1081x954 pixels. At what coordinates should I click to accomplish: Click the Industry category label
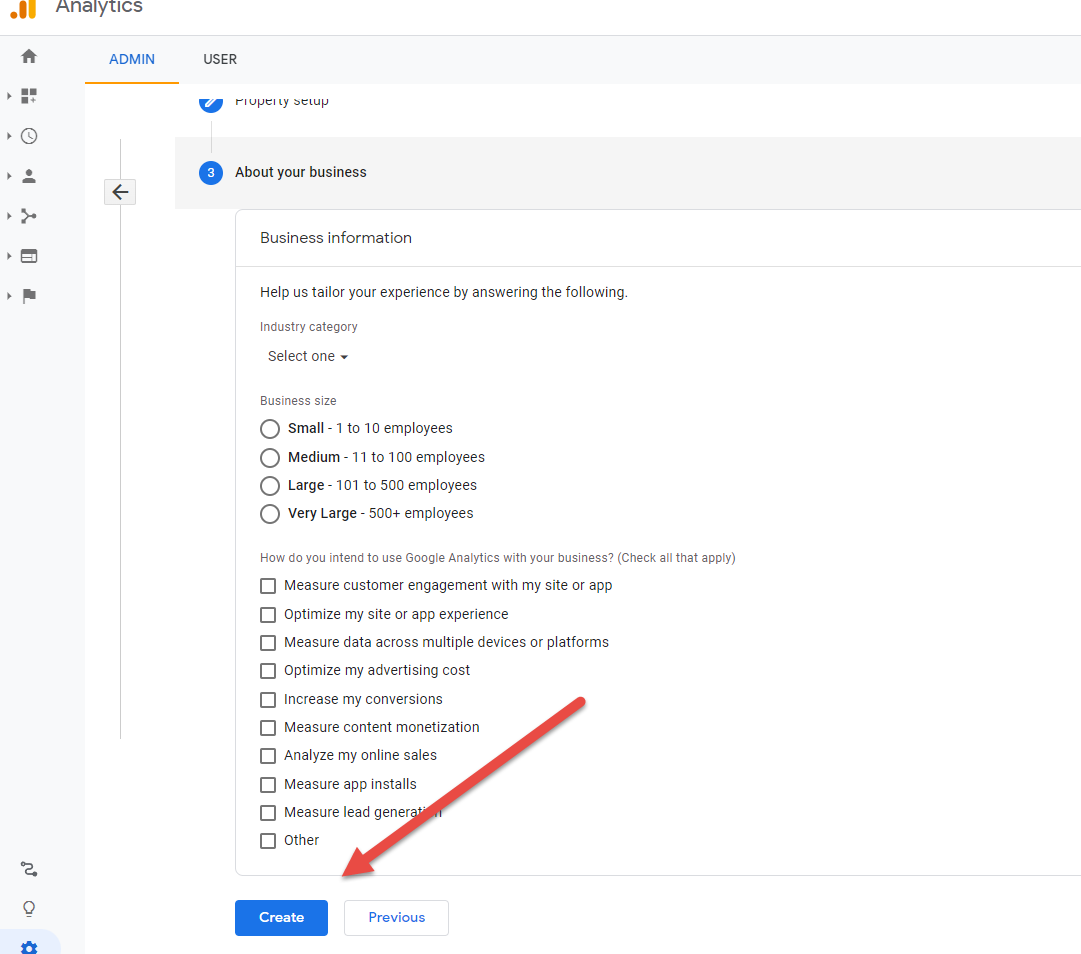[x=309, y=327]
